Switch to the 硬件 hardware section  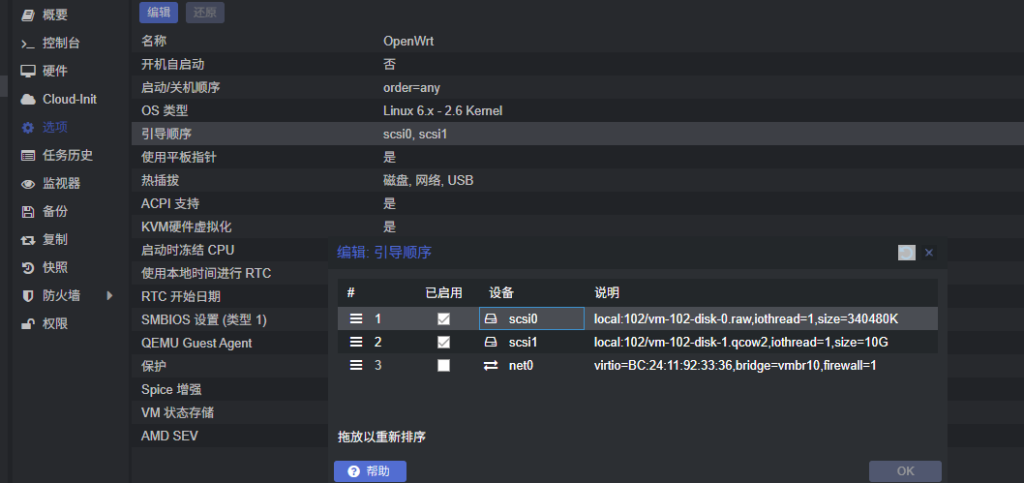pos(55,71)
